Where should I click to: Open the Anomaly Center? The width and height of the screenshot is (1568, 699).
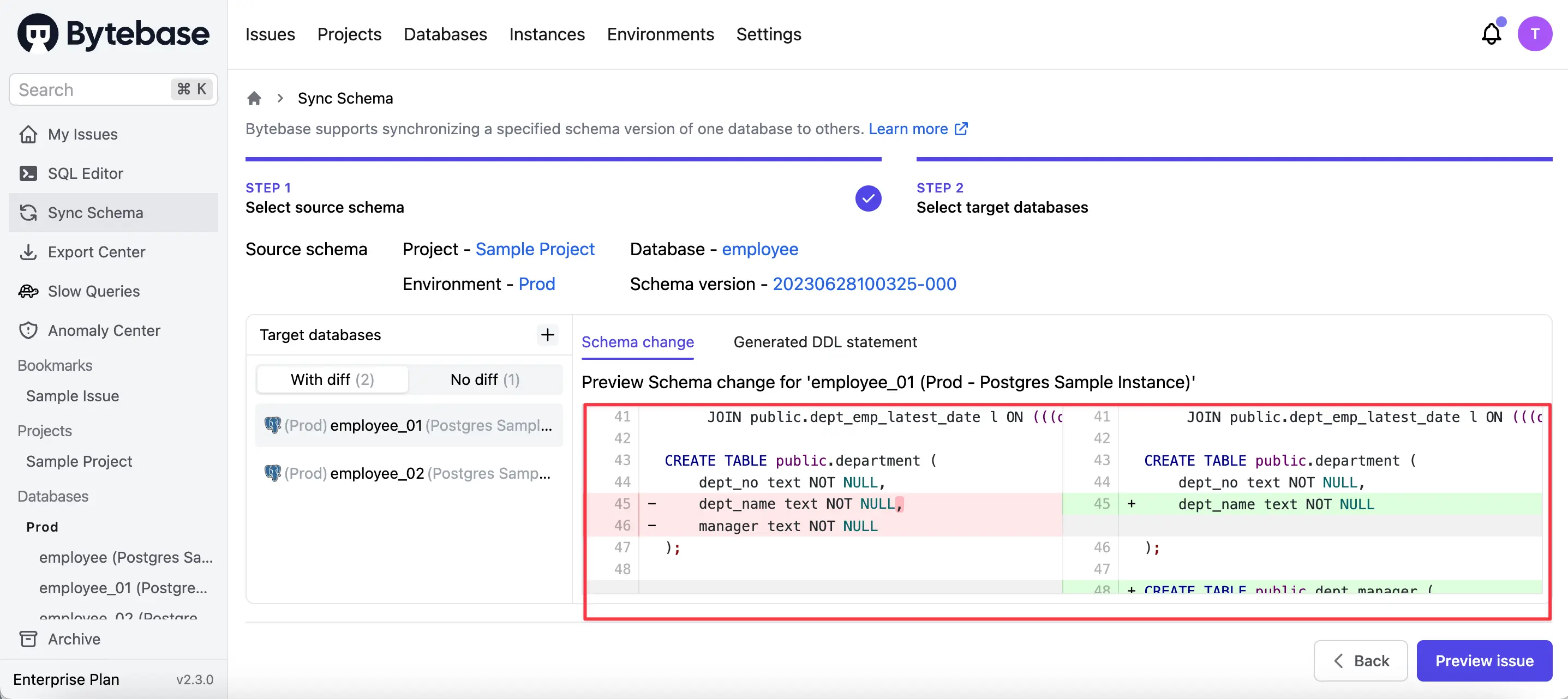[104, 330]
